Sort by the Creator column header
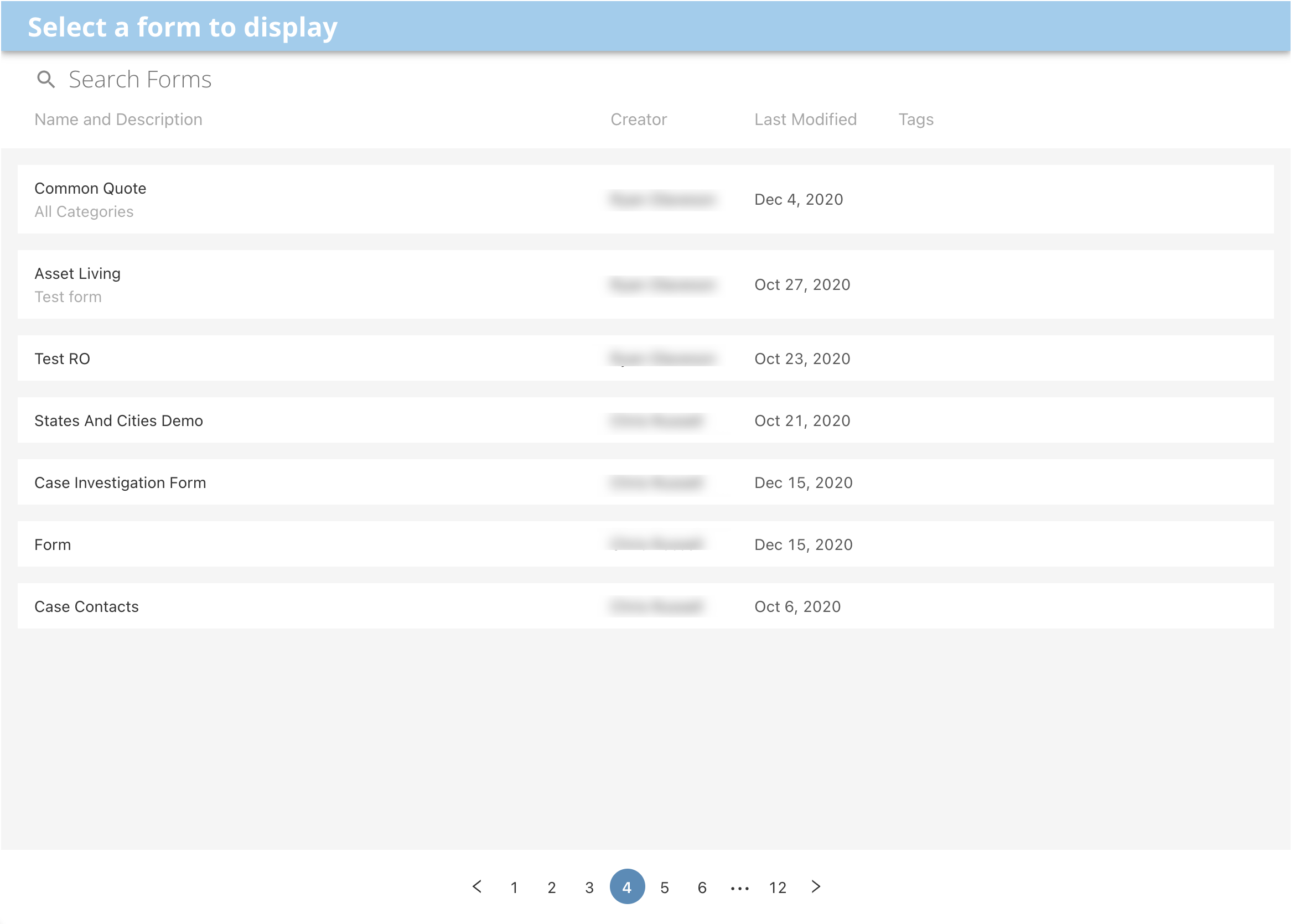1295x924 pixels. tap(639, 119)
